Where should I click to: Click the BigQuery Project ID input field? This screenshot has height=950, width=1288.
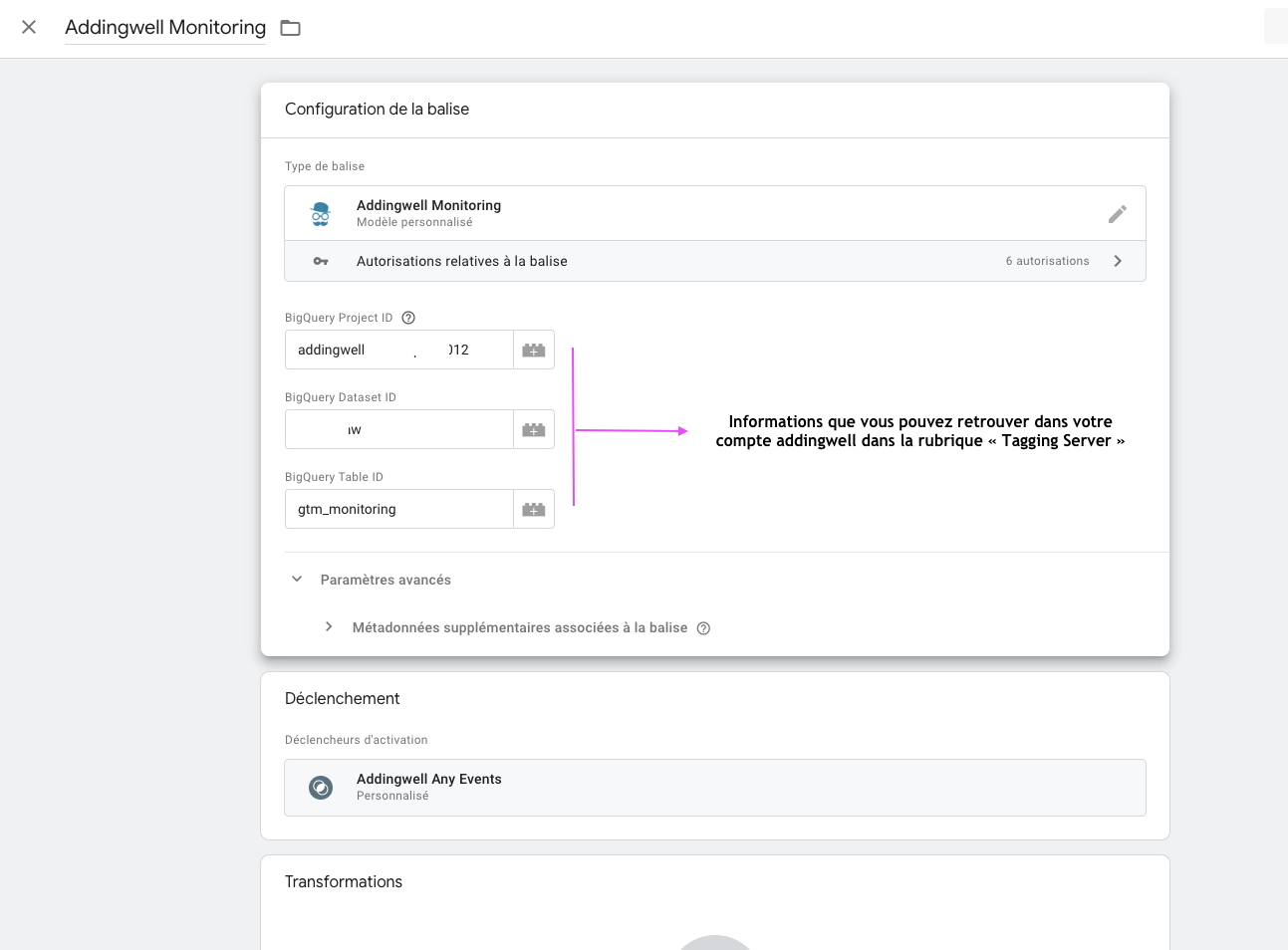tap(399, 350)
